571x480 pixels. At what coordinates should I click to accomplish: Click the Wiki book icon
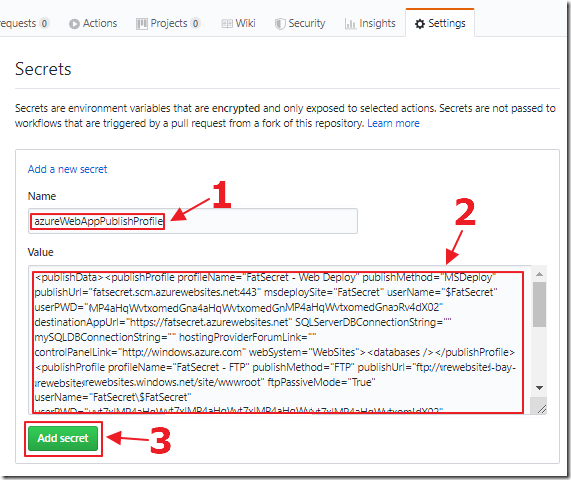[227, 24]
